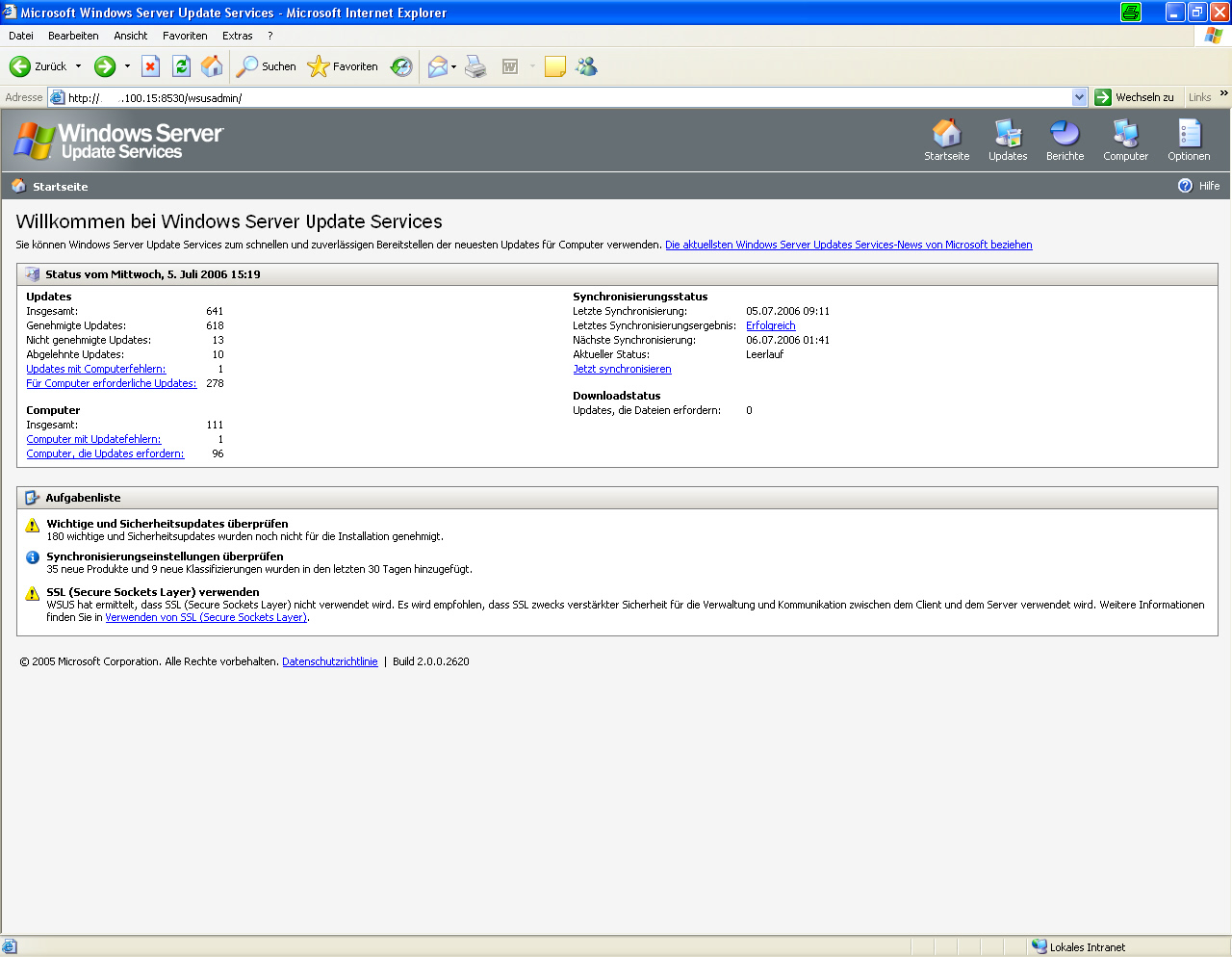Click the green Forward arrow button
1232x957 pixels.
(x=105, y=66)
